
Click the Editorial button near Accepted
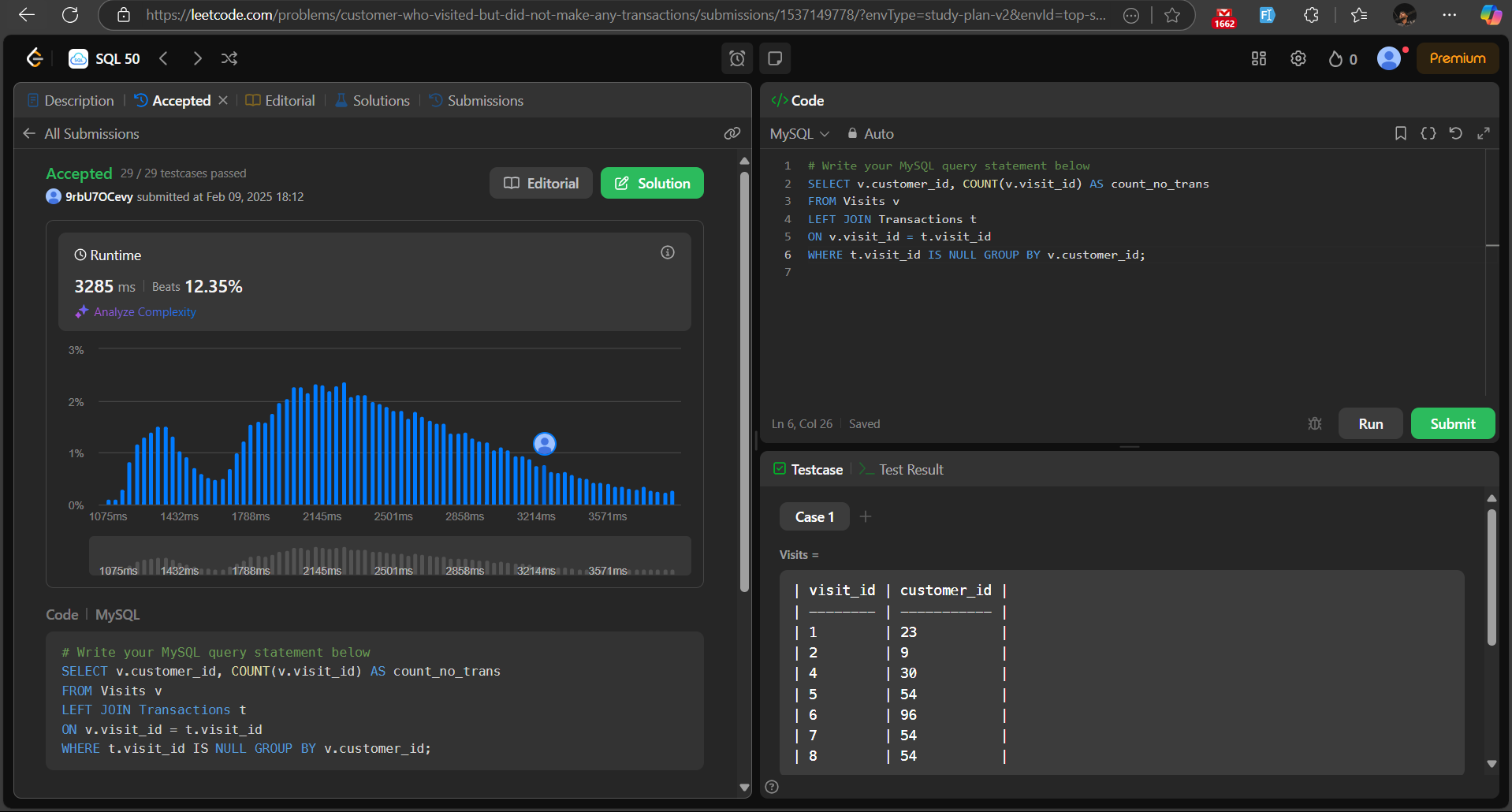[541, 183]
